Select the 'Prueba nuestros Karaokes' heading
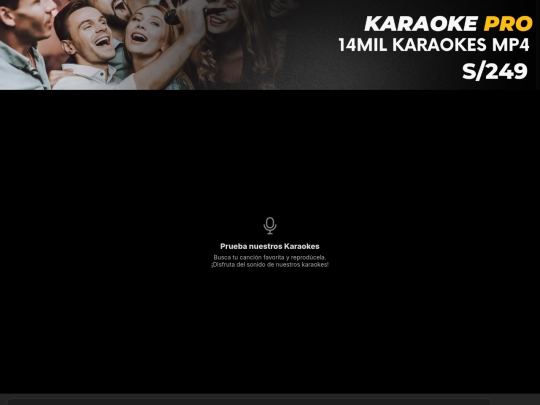The width and height of the screenshot is (540, 405). (x=270, y=246)
